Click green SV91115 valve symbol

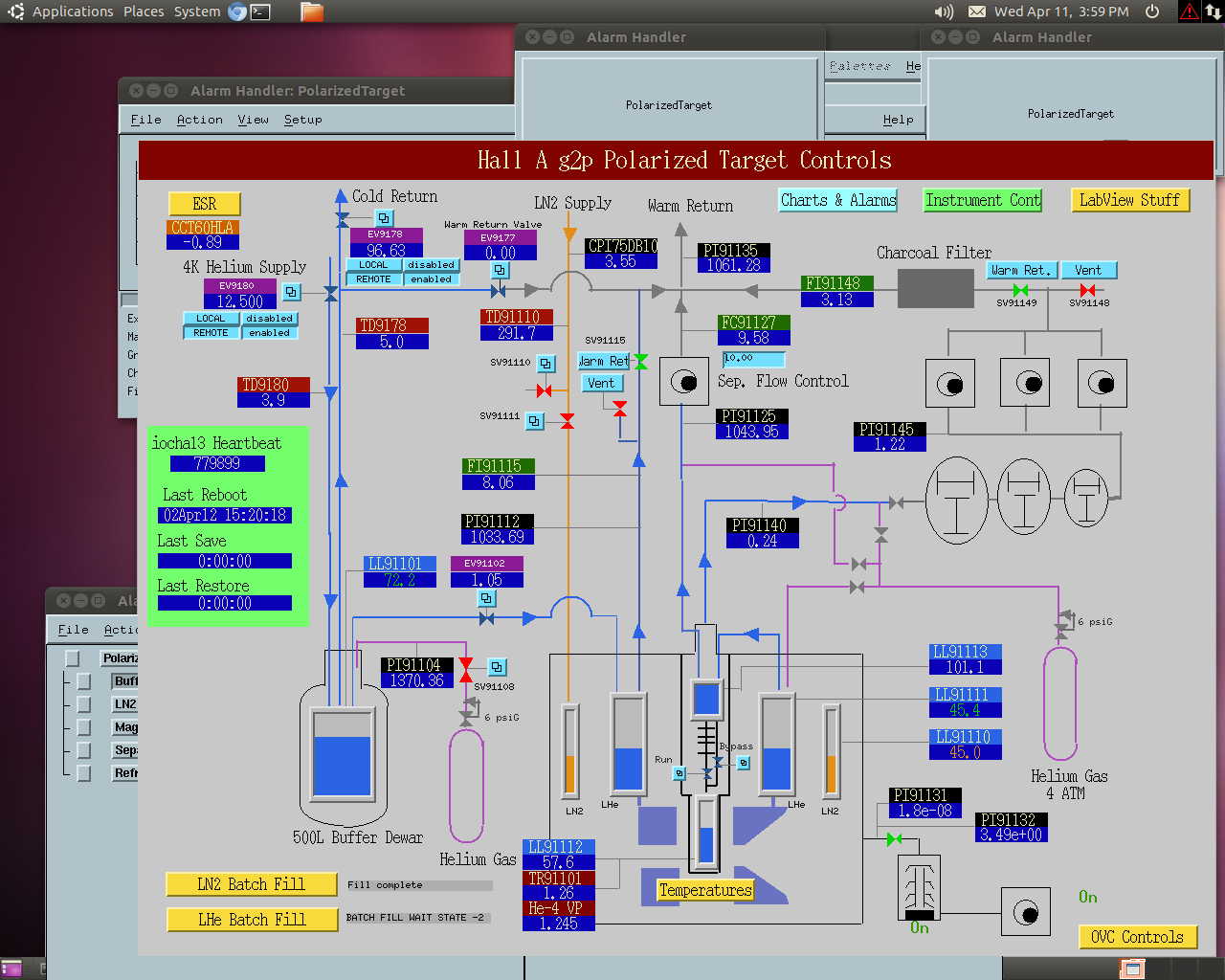640,361
